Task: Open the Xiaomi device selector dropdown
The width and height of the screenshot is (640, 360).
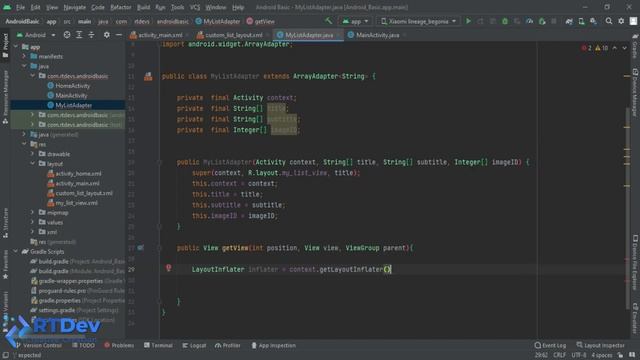Action: 418,21
